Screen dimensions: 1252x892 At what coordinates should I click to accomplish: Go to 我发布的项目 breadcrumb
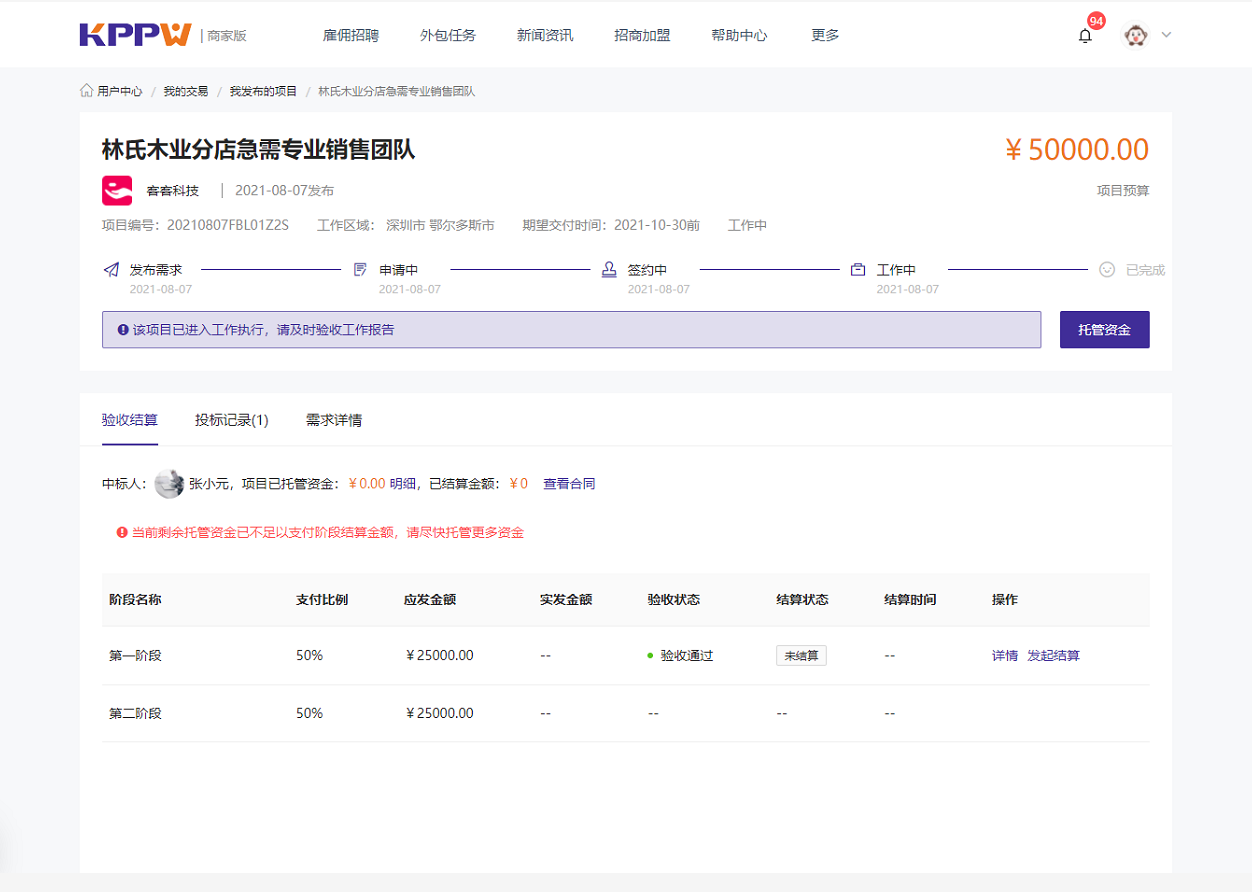click(264, 91)
